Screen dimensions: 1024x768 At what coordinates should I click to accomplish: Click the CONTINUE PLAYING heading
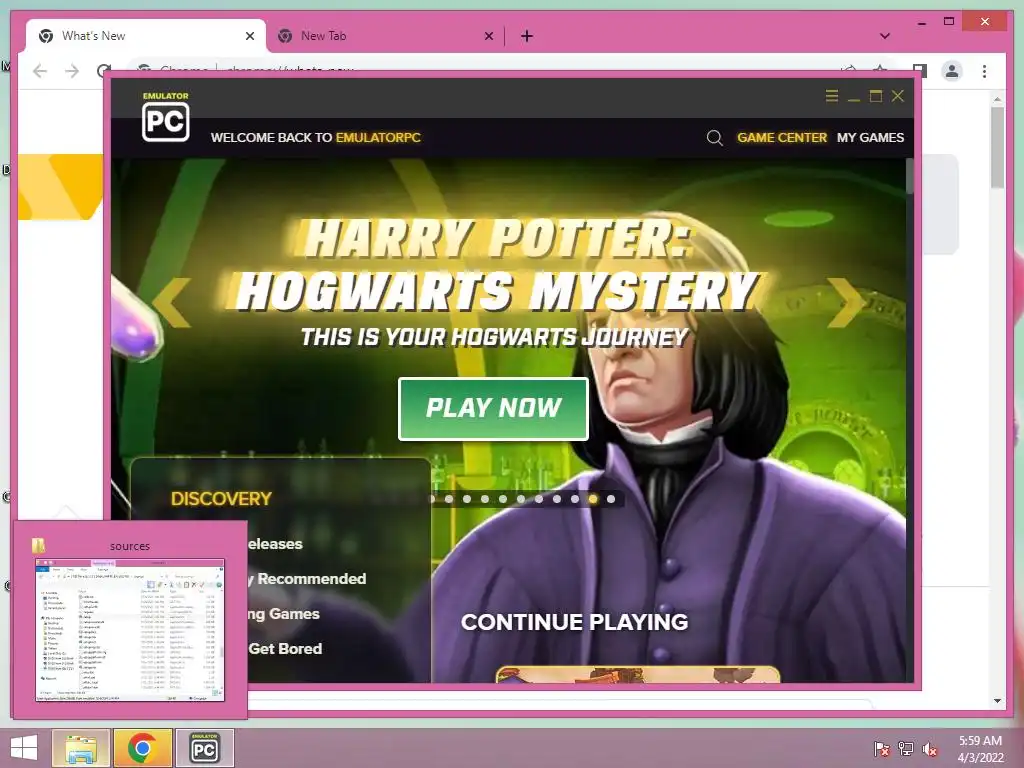[575, 622]
